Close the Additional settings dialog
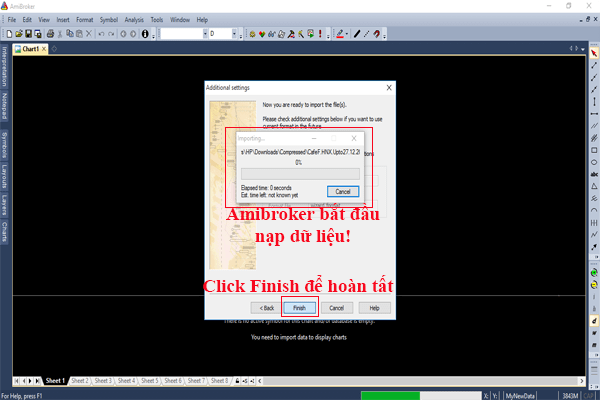Image resolution: width=600 pixels, height=400 pixels. tap(389, 88)
